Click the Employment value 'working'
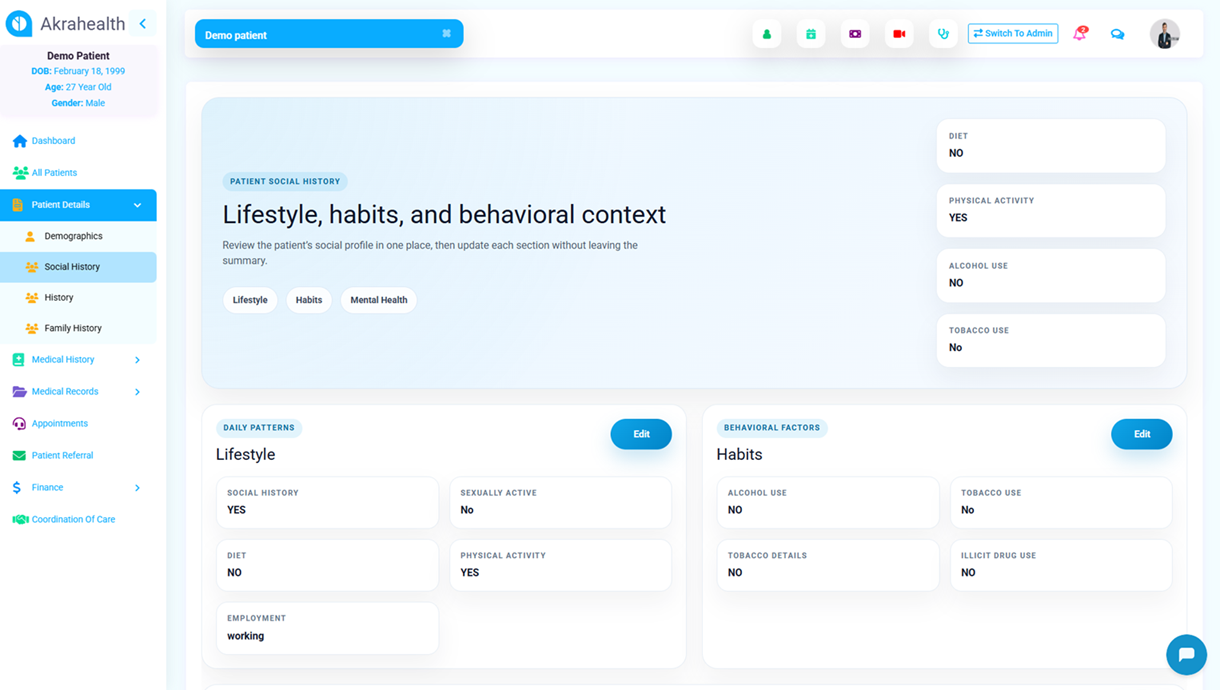 (246, 636)
